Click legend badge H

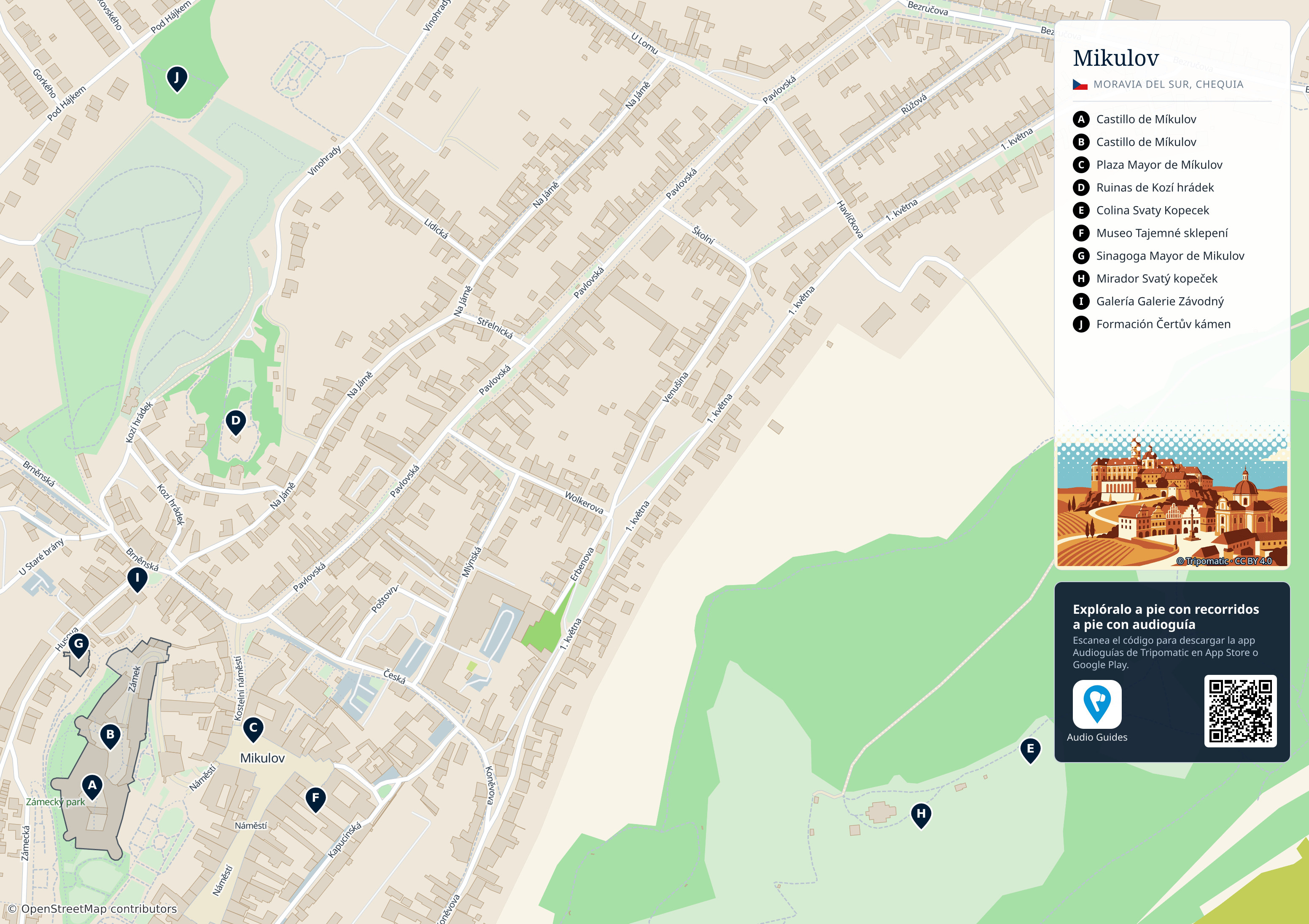(1081, 279)
